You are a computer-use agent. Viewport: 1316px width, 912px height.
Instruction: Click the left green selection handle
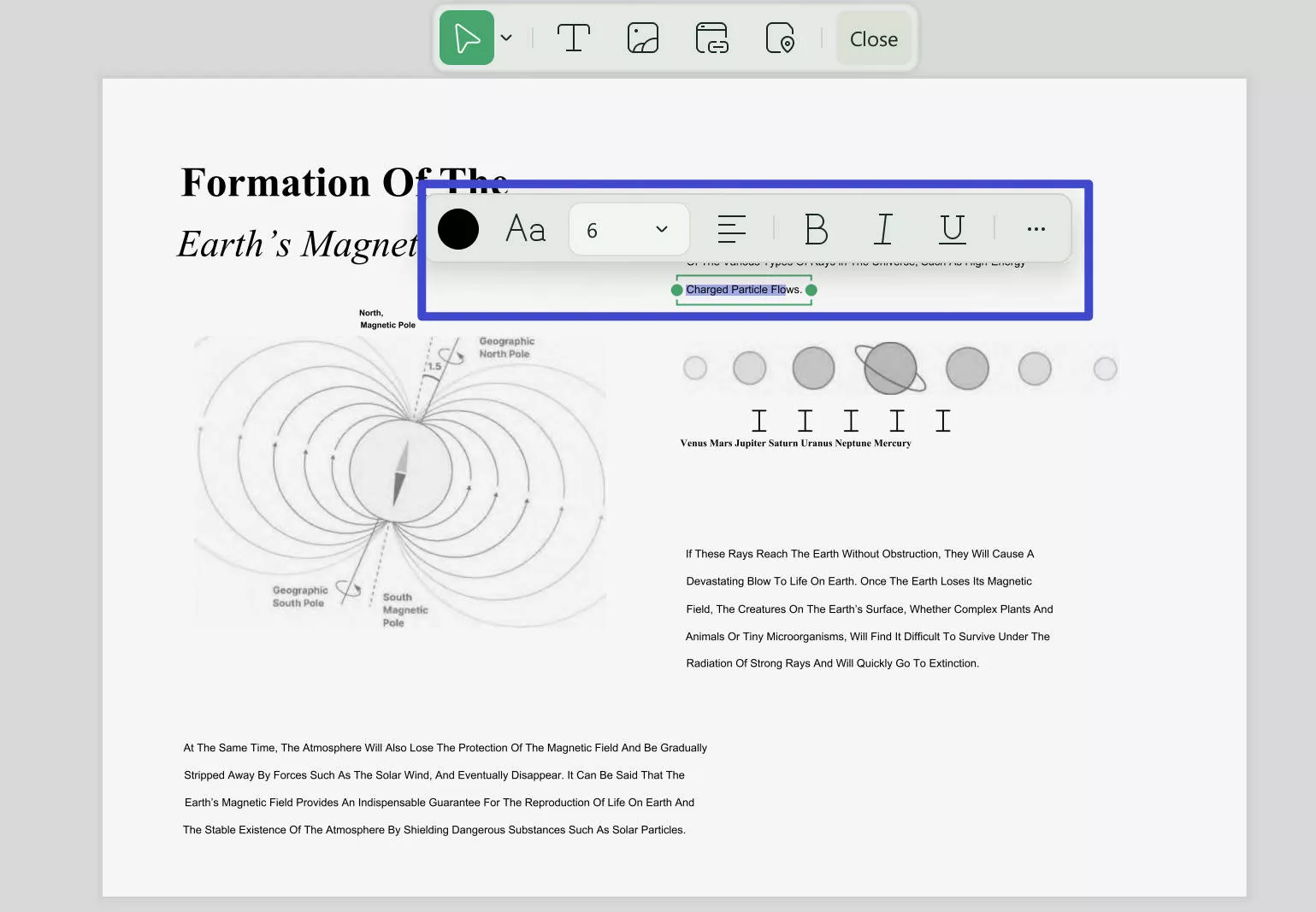pyautogui.click(x=677, y=290)
